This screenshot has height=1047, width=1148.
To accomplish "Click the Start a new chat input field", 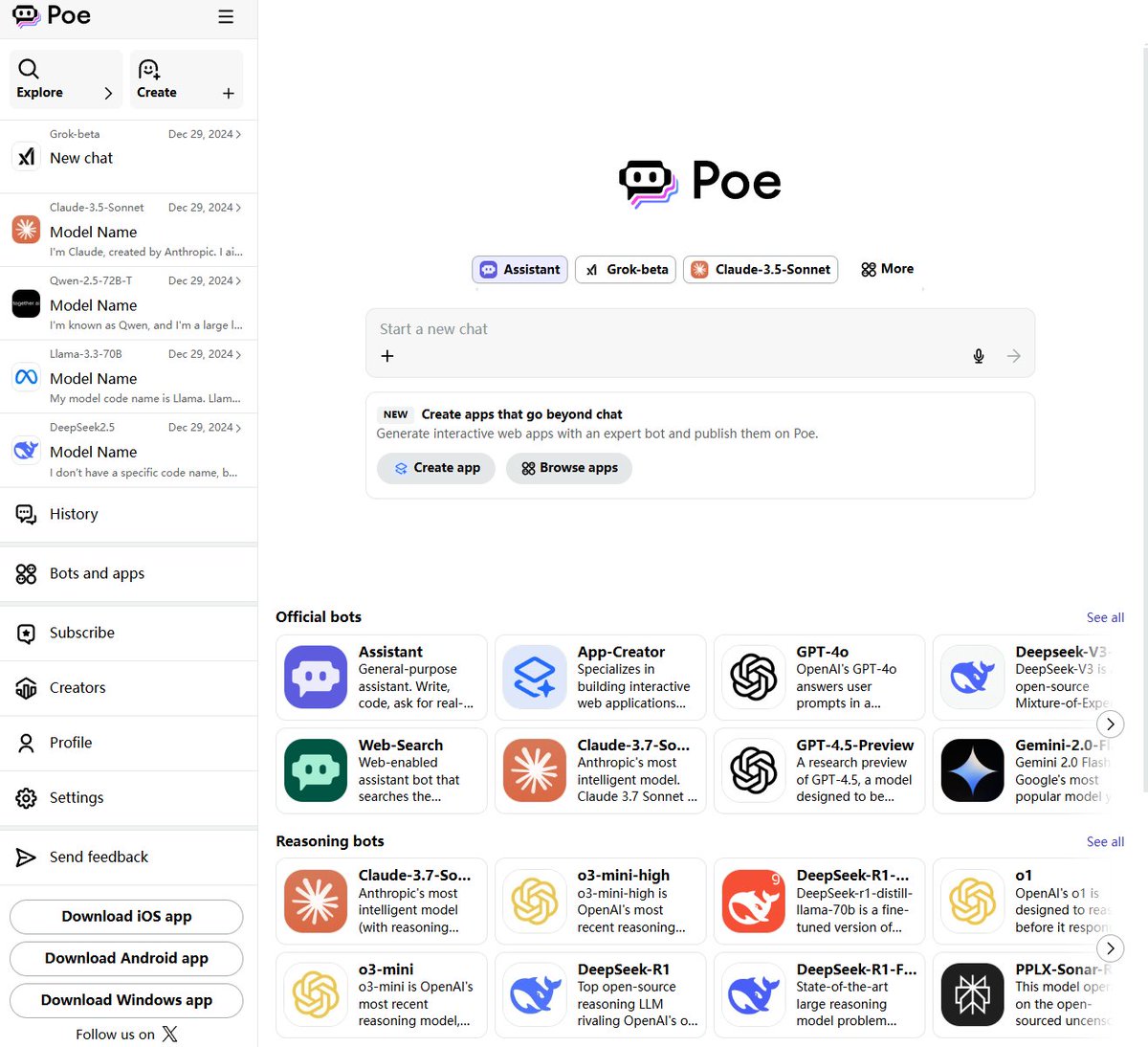I will 700,328.
